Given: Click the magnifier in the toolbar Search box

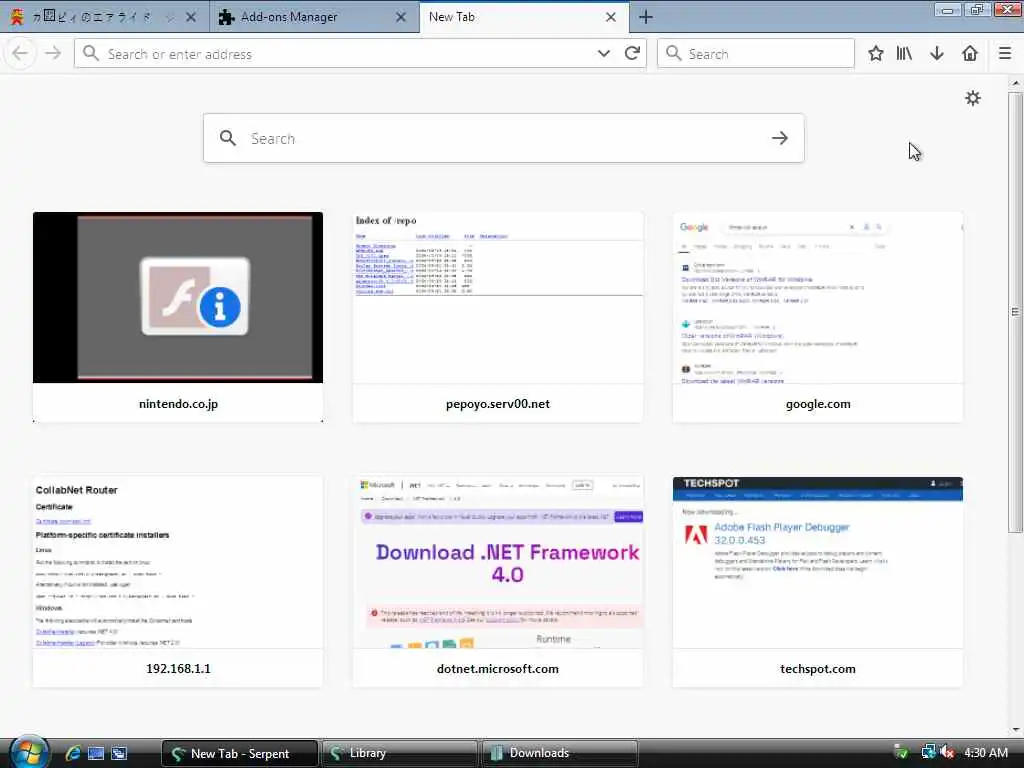Looking at the screenshot, I should coord(673,54).
